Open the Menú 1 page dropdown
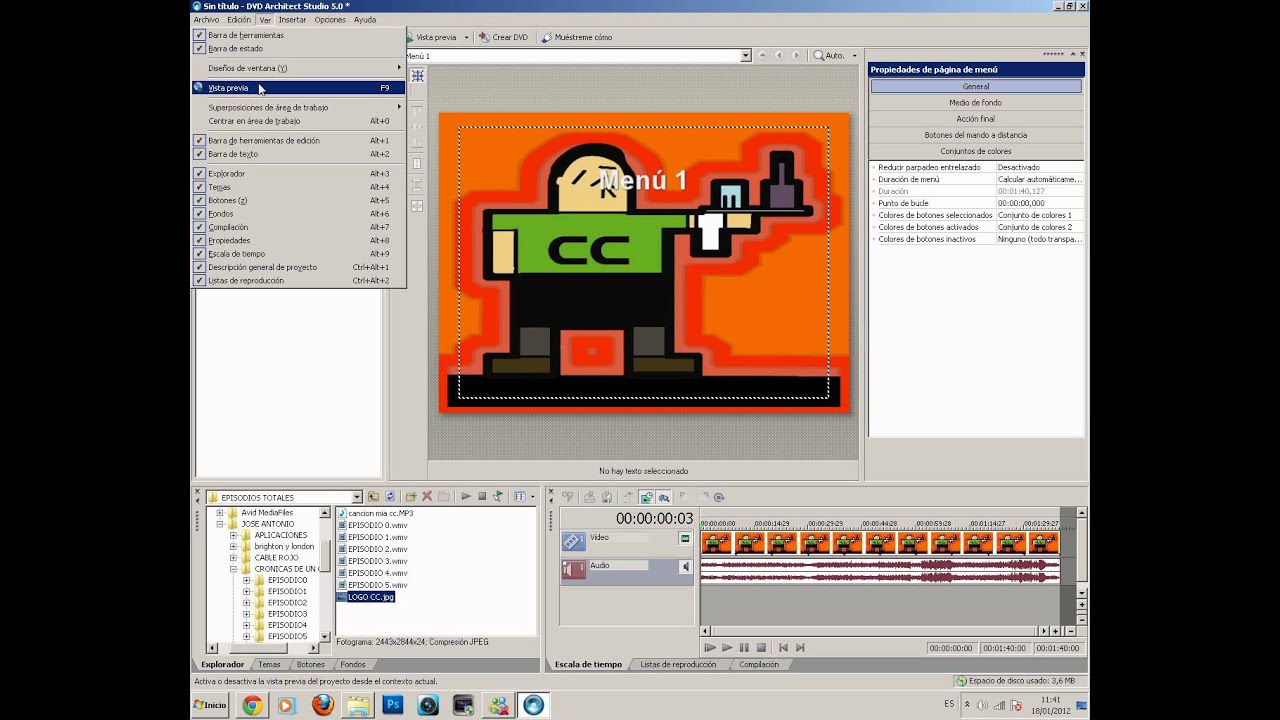 (746, 56)
